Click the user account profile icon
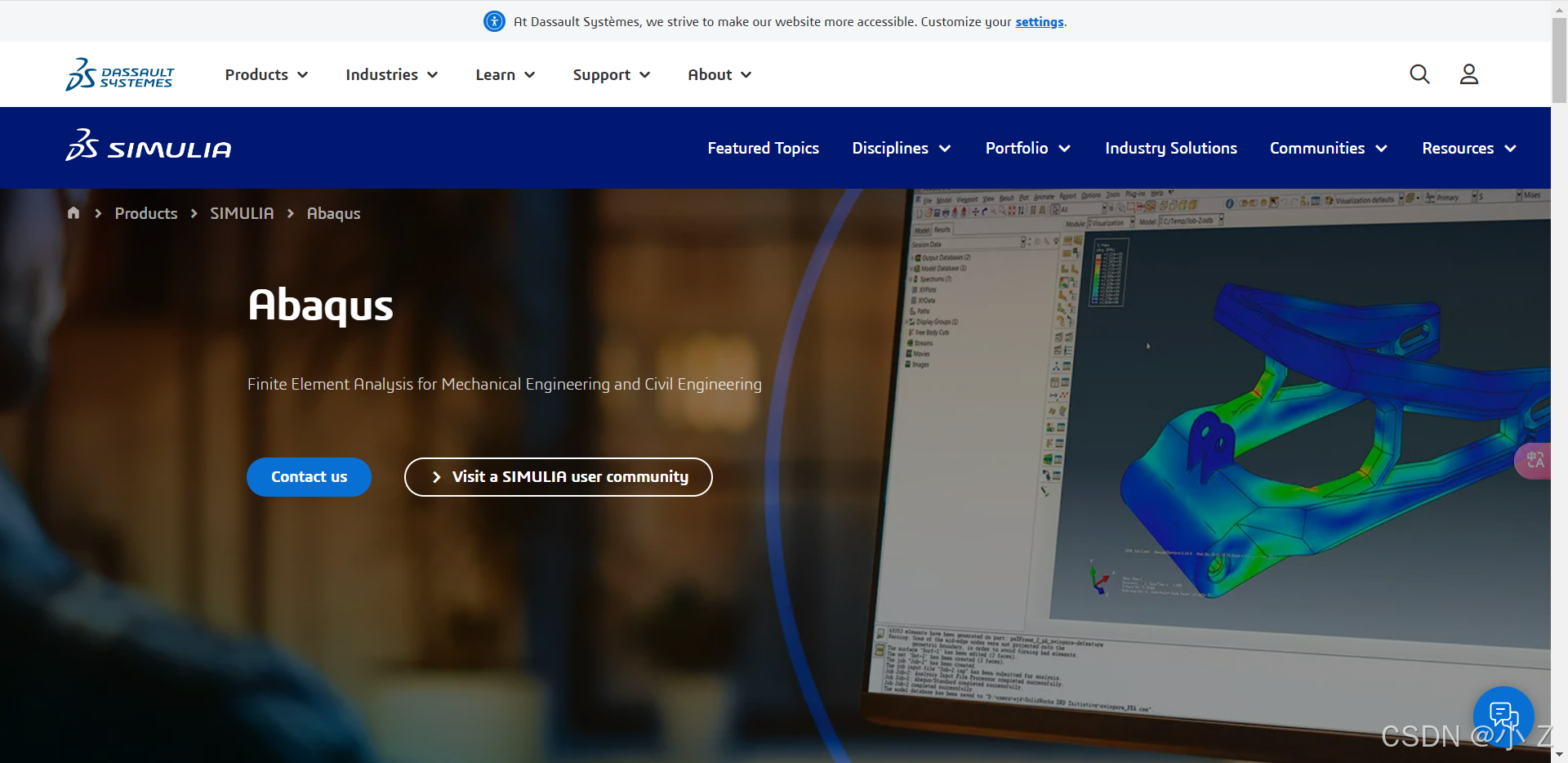This screenshot has width=1568, height=763. pos(1469,74)
